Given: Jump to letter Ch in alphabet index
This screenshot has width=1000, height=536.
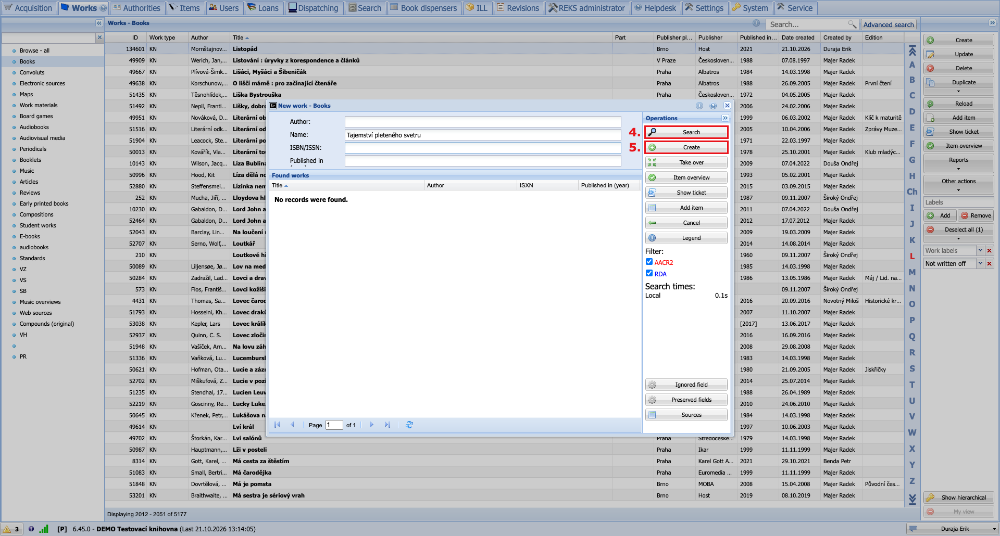Looking at the screenshot, I should (x=912, y=191).
